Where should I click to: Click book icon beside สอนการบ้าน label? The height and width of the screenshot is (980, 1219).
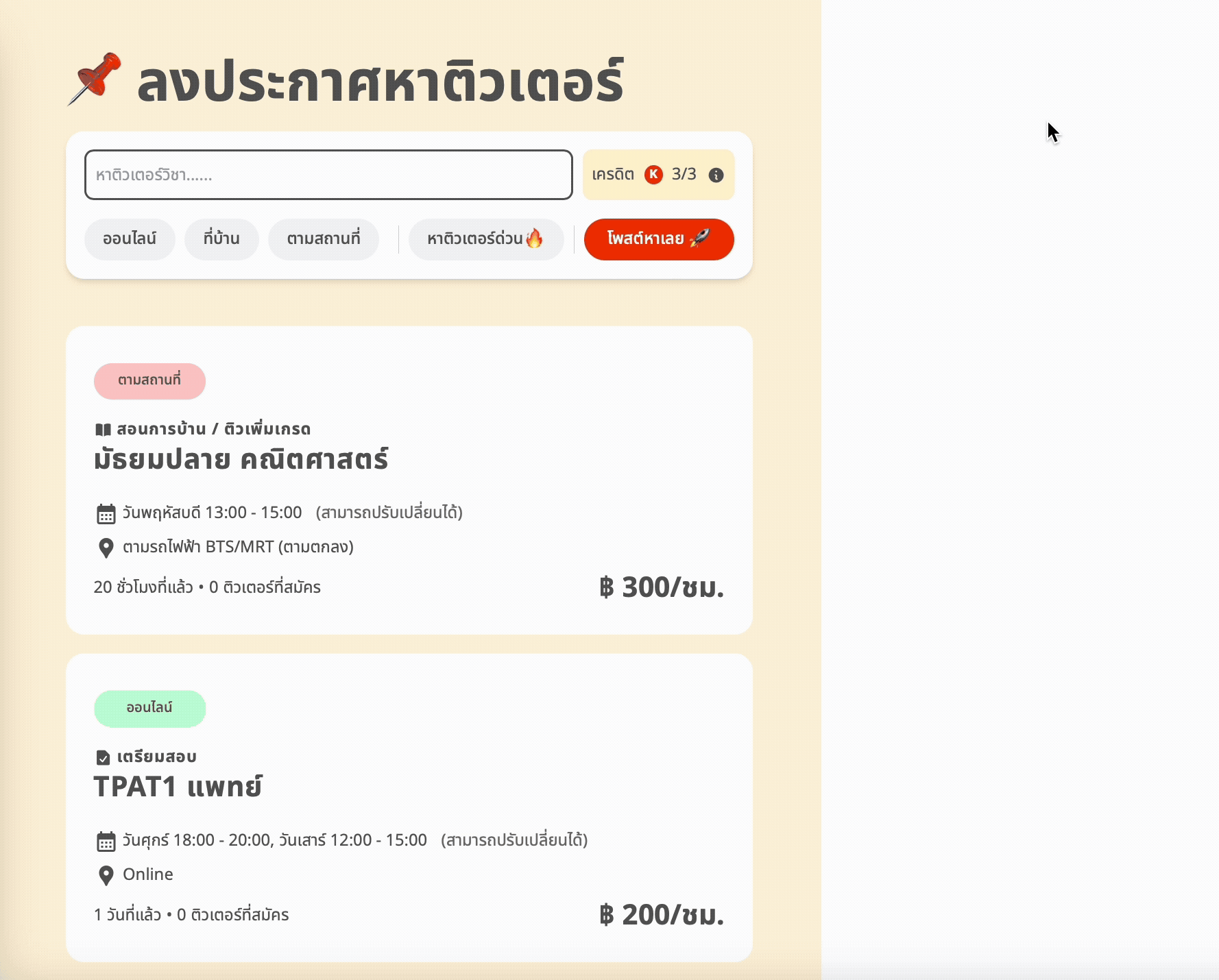coord(103,430)
